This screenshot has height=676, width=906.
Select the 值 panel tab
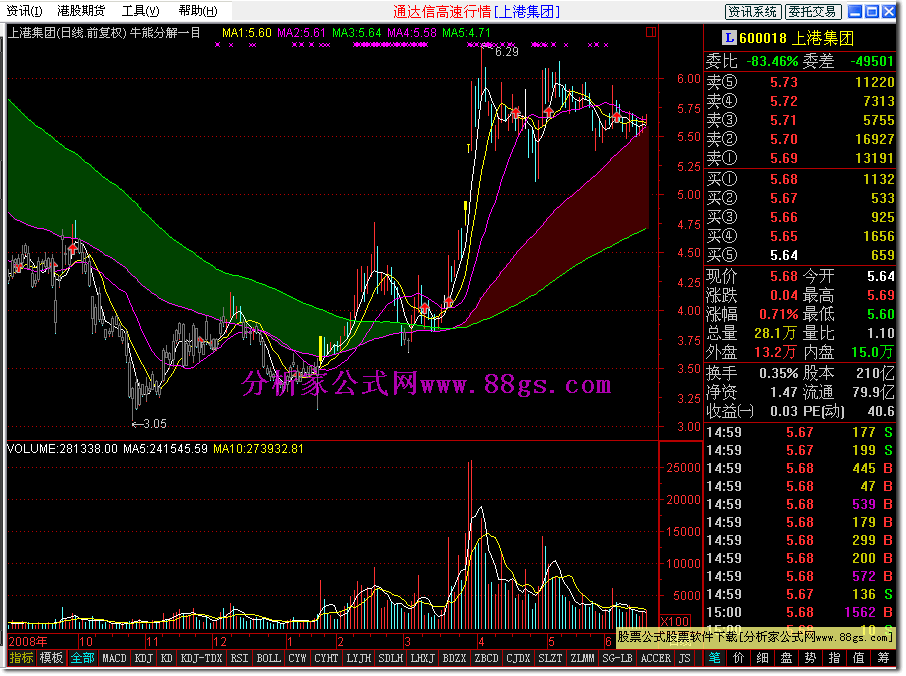(859, 658)
